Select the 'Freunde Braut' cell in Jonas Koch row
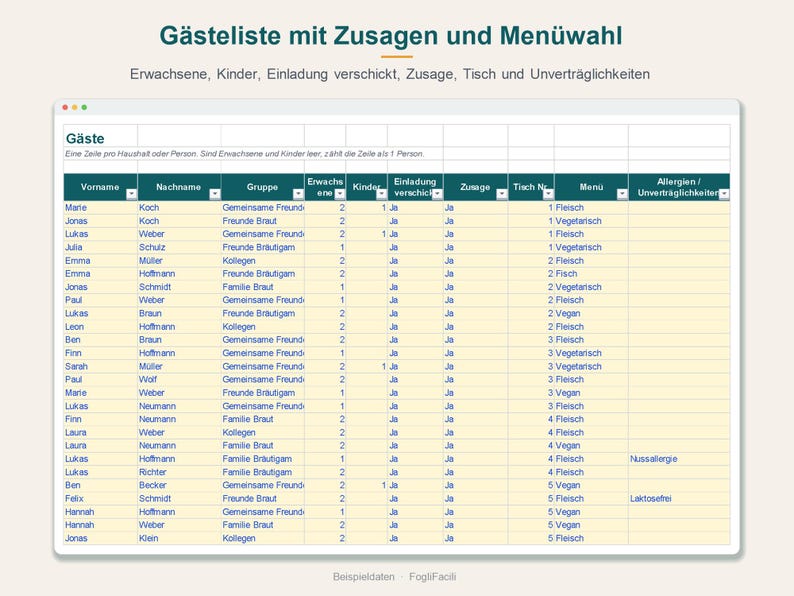Image resolution: width=794 pixels, height=596 pixels. pos(262,221)
